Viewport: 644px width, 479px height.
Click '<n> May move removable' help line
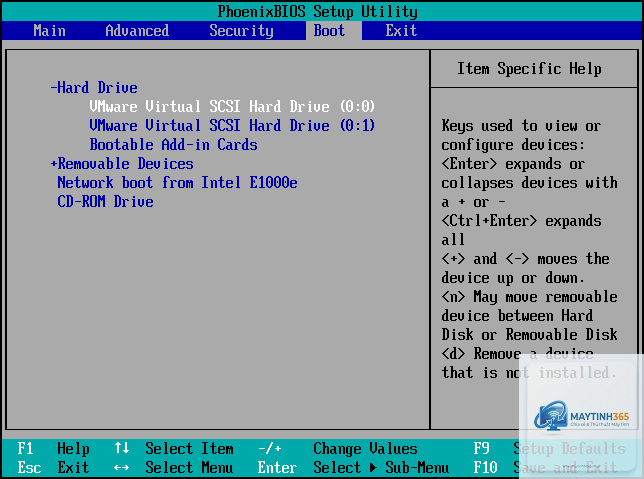pos(529,297)
